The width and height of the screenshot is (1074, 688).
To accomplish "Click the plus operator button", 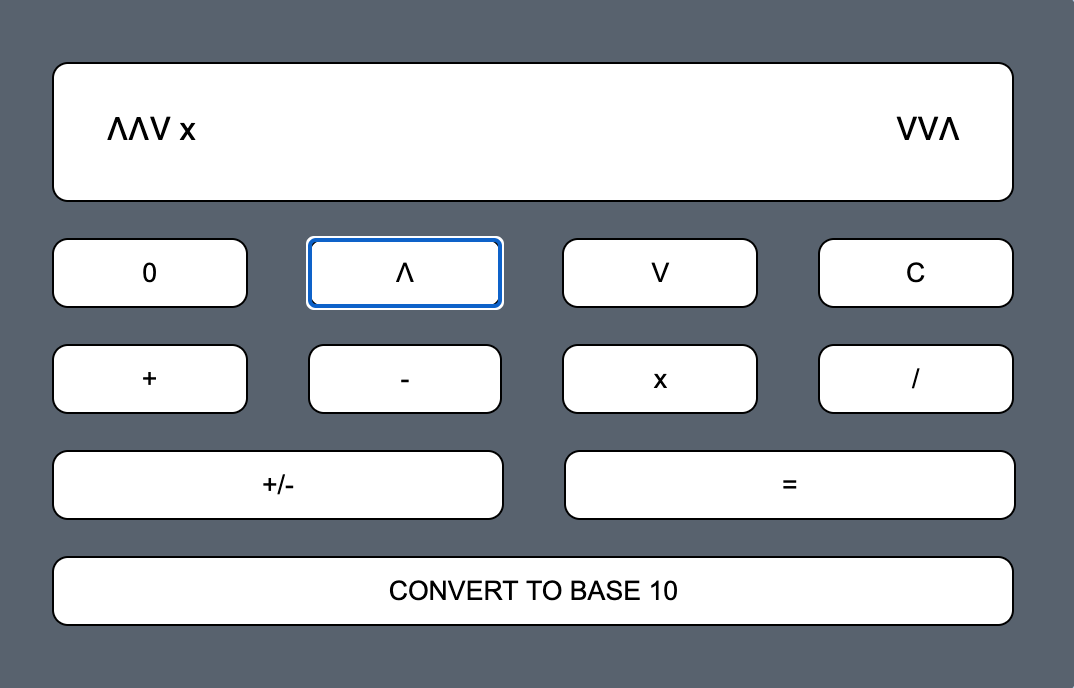I will (x=149, y=379).
